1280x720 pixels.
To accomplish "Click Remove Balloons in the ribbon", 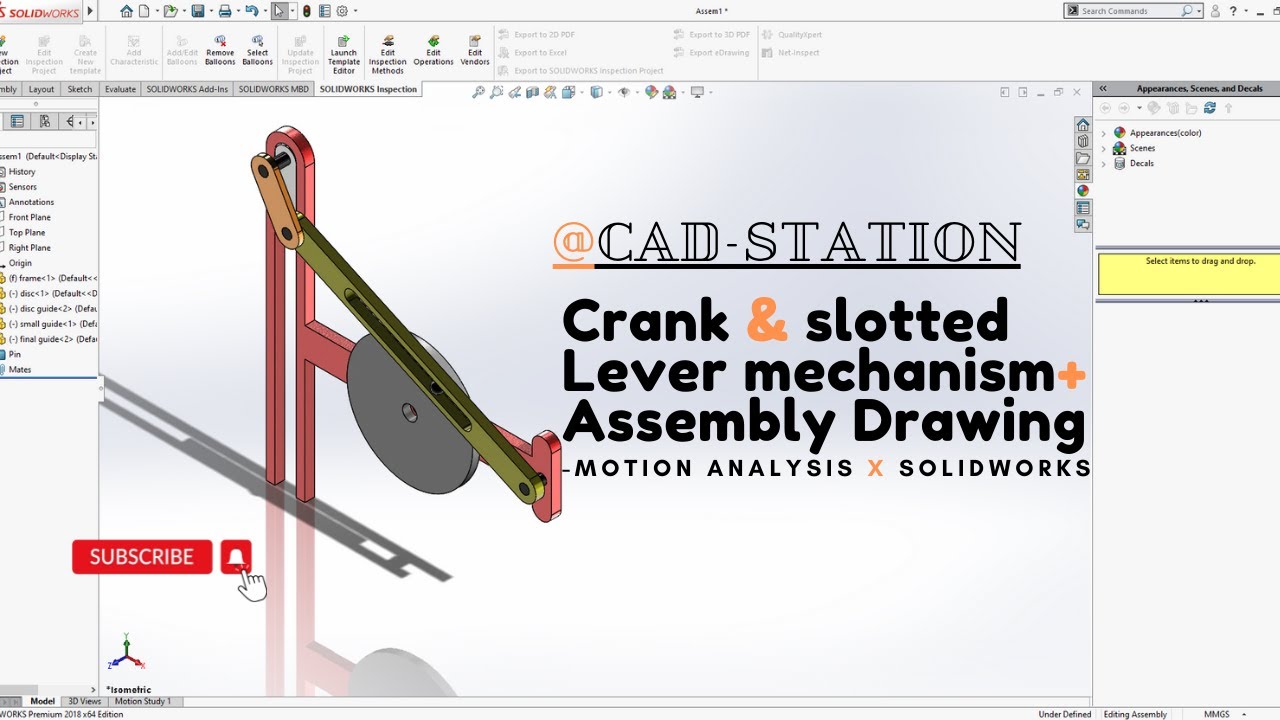I will [x=220, y=49].
